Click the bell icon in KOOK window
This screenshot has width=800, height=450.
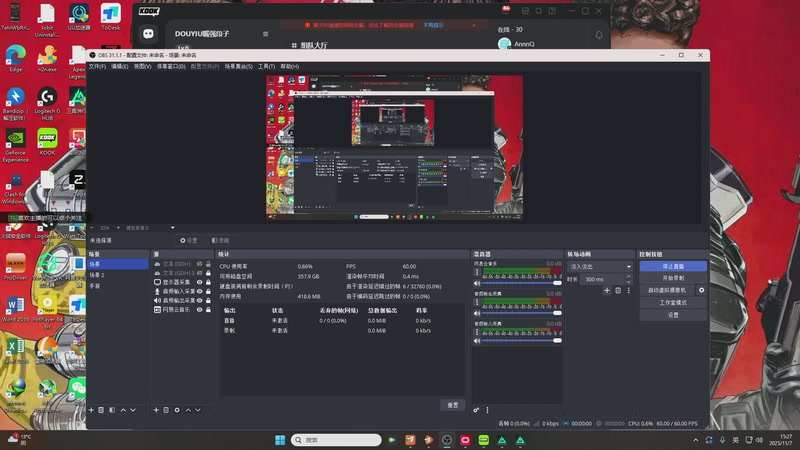[599, 35]
